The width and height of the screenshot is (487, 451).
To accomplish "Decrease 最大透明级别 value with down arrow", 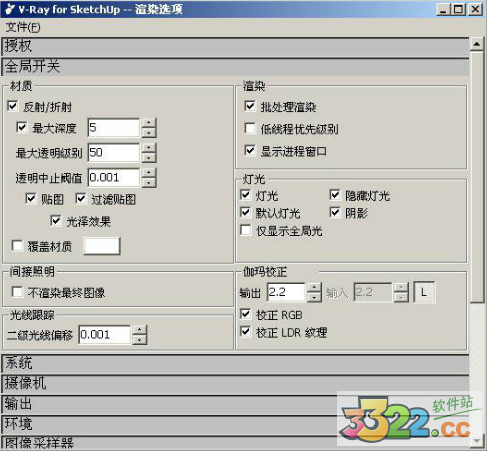I will pyautogui.click(x=149, y=157).
